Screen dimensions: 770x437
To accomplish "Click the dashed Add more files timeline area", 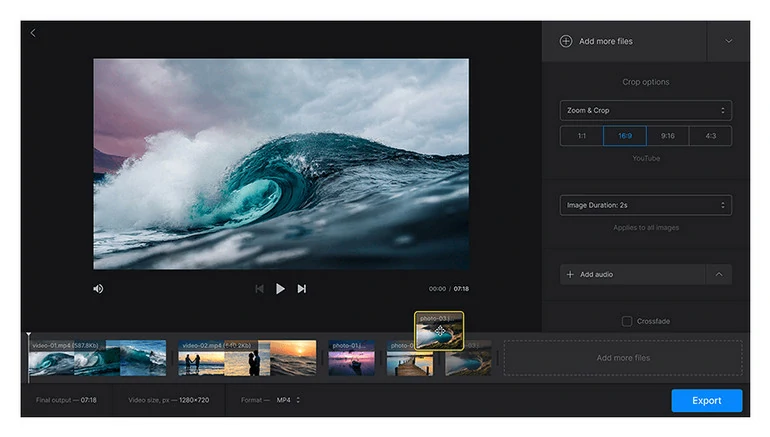I will point(623,358).
